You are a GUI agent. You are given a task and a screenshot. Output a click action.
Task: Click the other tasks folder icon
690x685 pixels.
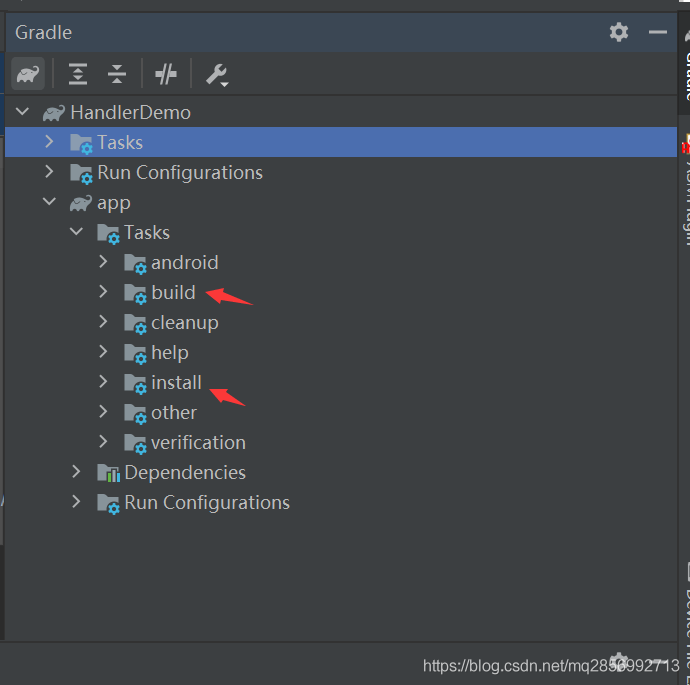coord(135,412)
